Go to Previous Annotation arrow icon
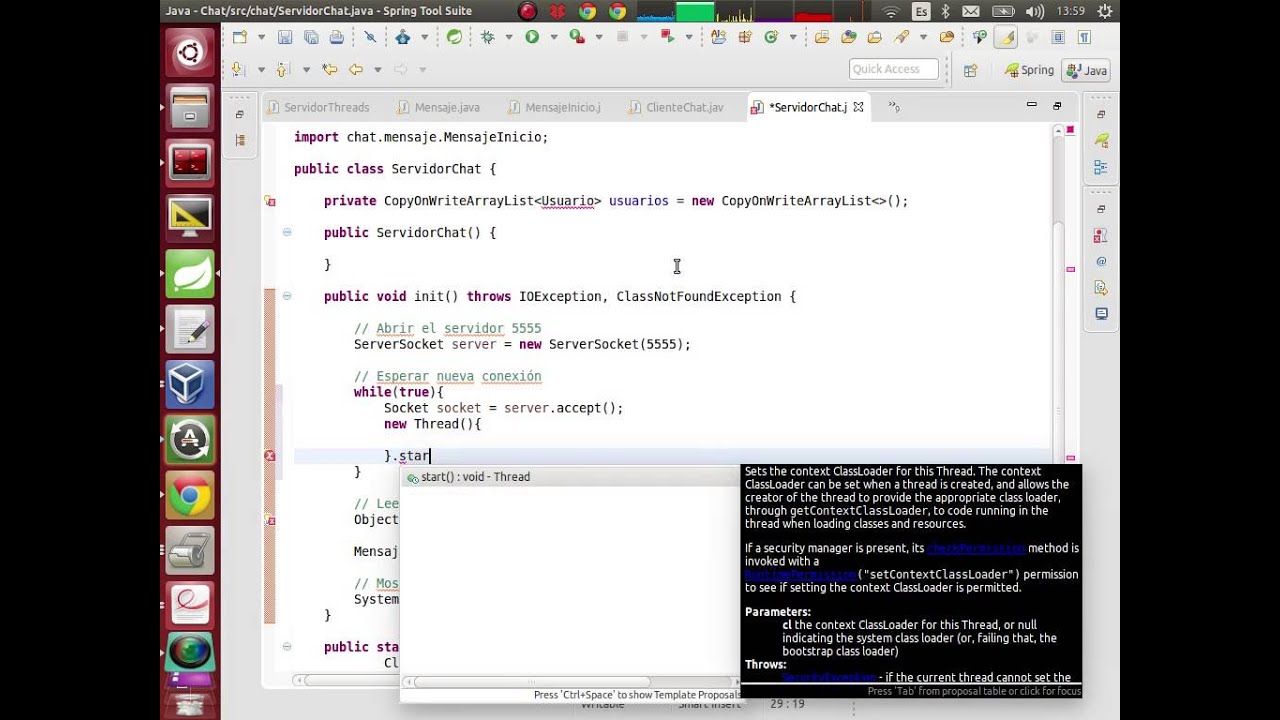The width and height of the screenshot is (1280, 720). coord(282,69)
